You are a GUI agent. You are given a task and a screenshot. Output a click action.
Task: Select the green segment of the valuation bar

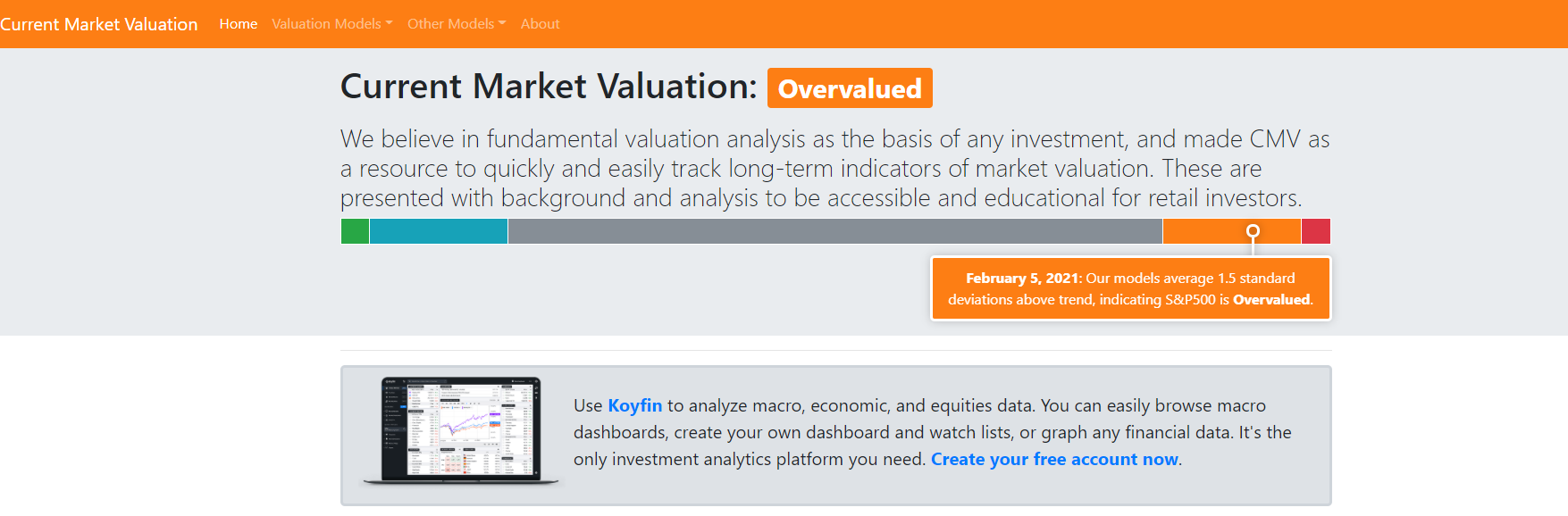pos(355,231)
